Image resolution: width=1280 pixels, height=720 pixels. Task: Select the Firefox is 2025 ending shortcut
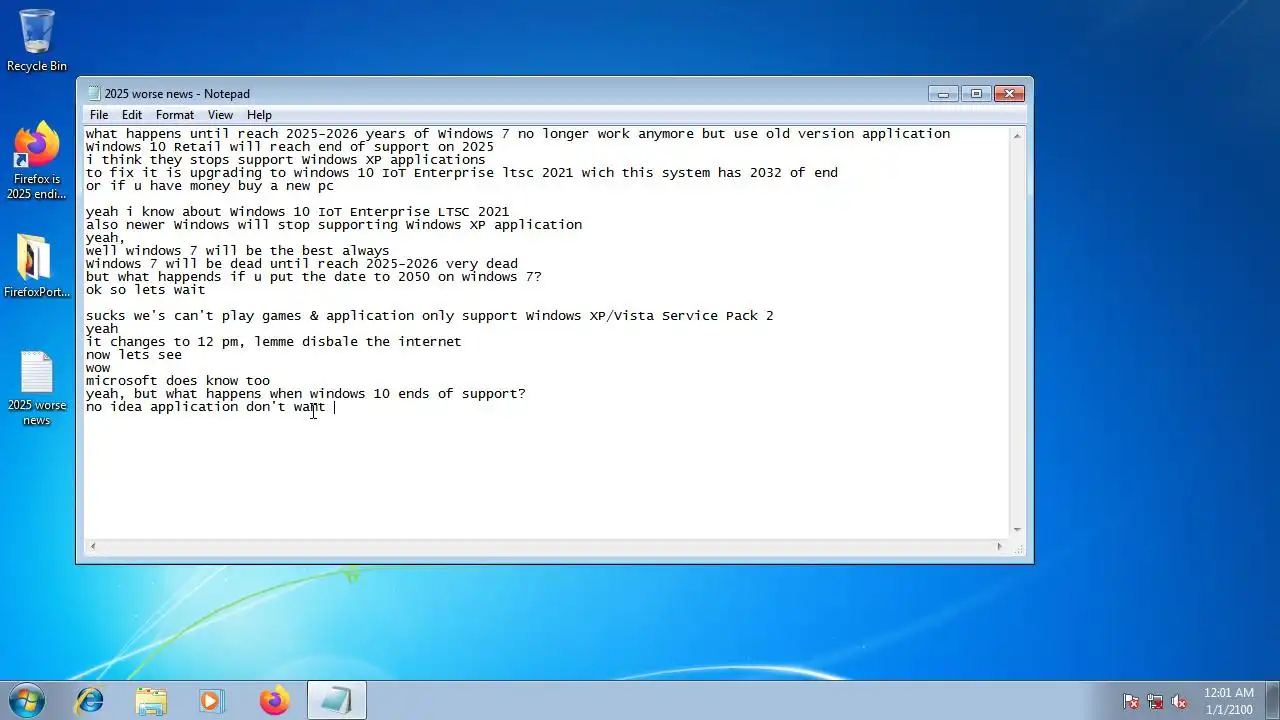coord(37,161)
